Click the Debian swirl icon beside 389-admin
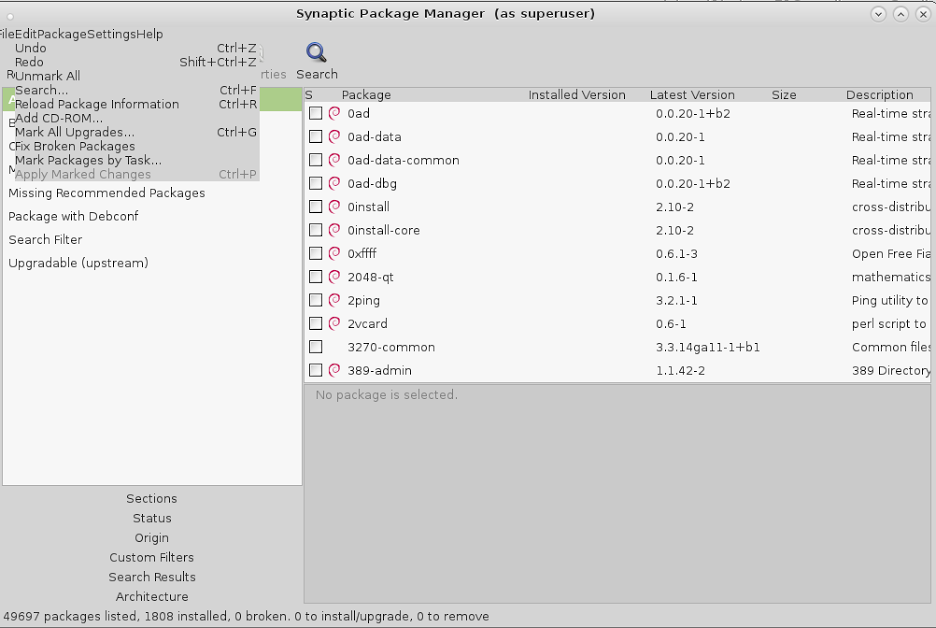The image size is (936, 628). click(x=334, y=370)
